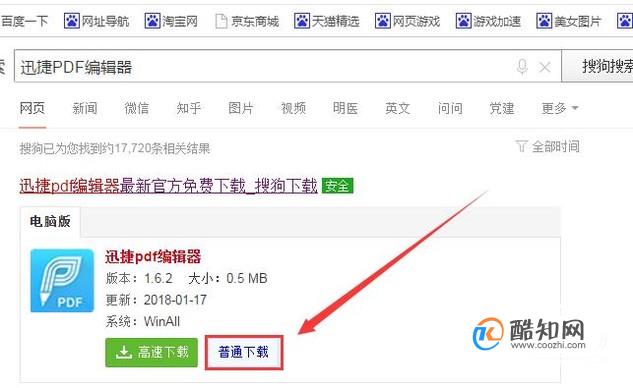Open the 淘宝网 bookmark
This screenshot has height=388, width=633.
tap(171, 21)
